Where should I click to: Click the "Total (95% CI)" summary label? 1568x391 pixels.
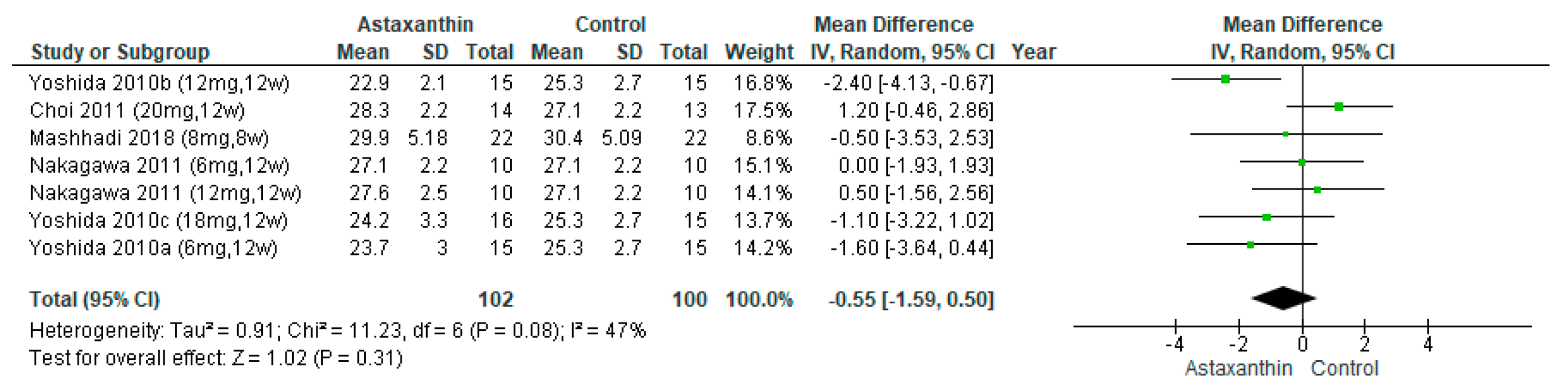[94, 300]
